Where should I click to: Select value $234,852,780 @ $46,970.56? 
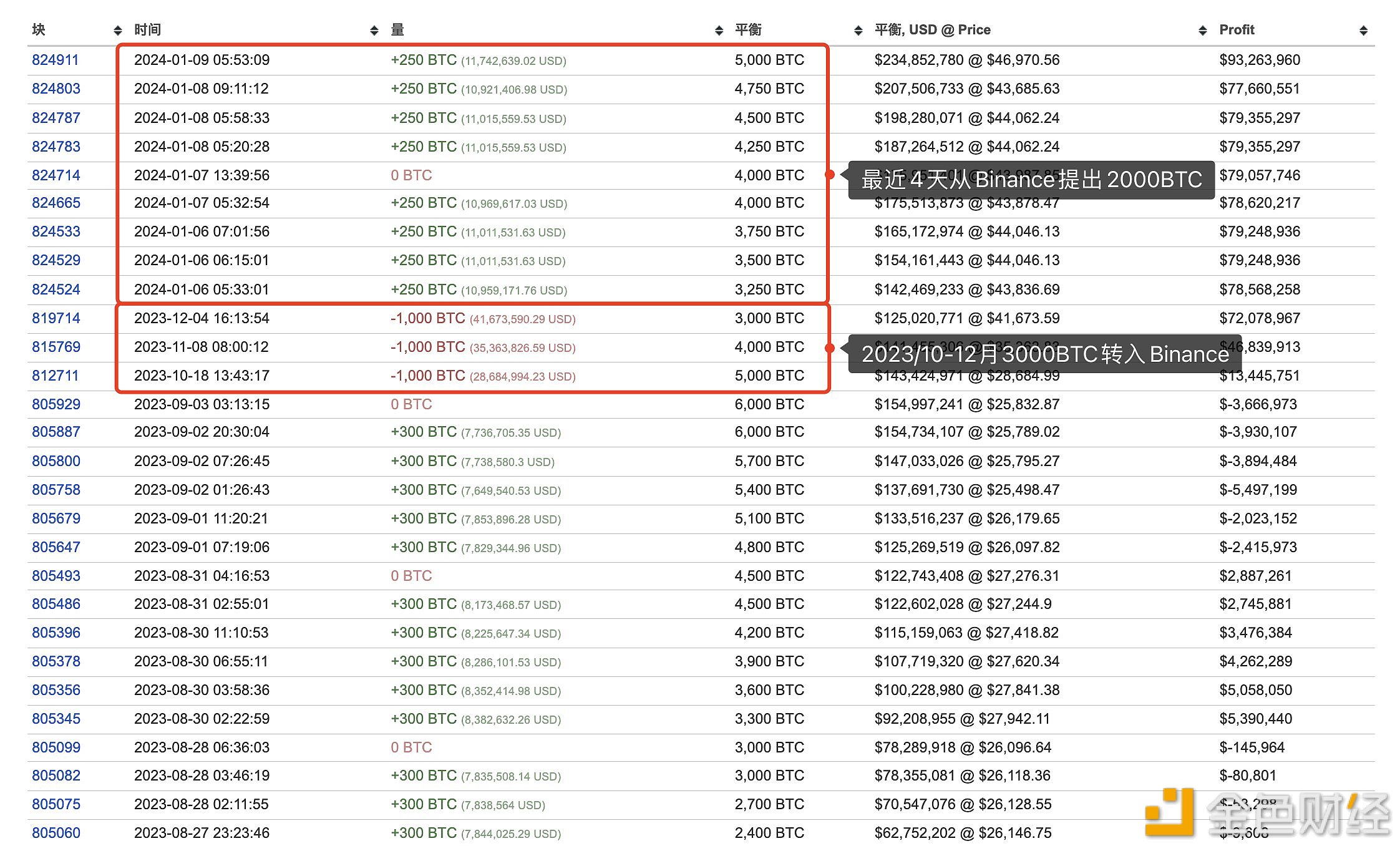pos(967,60)
